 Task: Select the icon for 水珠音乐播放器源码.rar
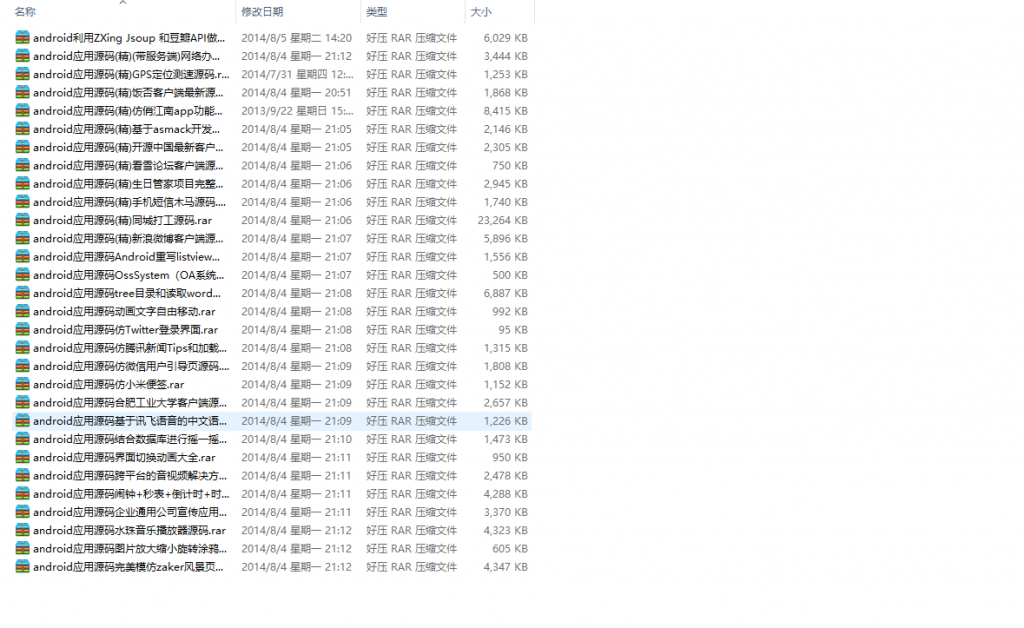coord(22,530)
